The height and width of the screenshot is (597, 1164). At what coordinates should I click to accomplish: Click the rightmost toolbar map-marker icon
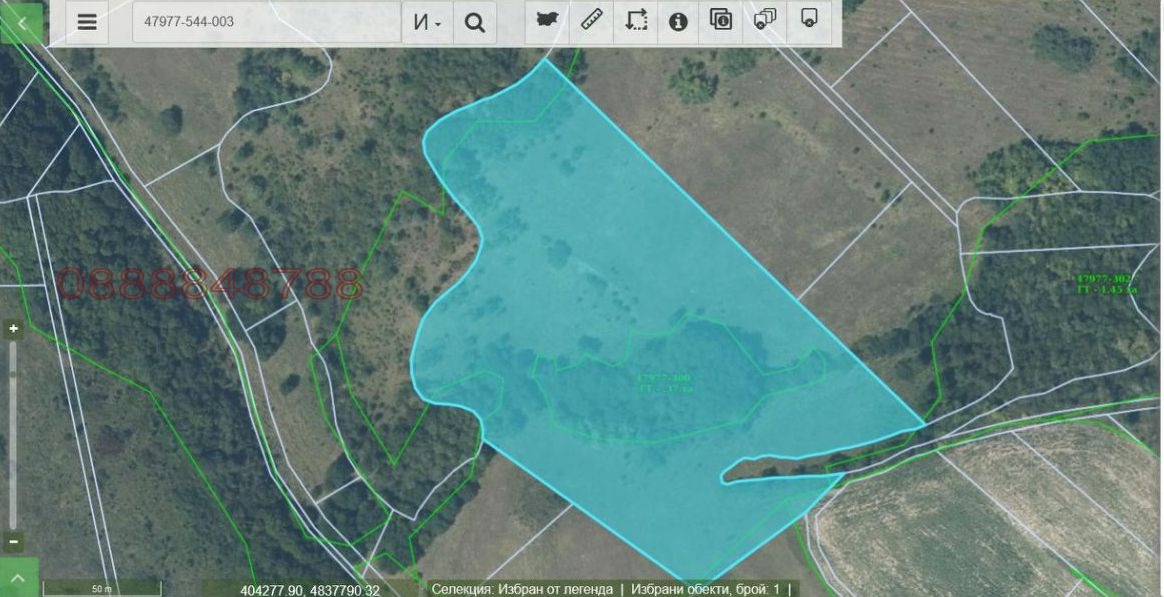point(809,20)
